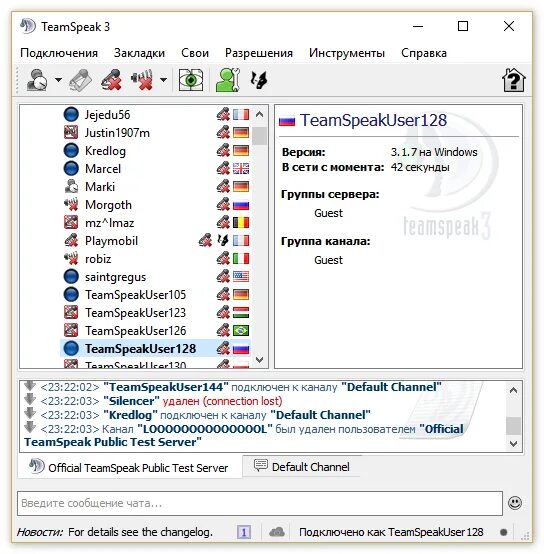Click down arrow of chat log scrollbar
This screenshot has height=554, width=544.
tap(513, 443)
